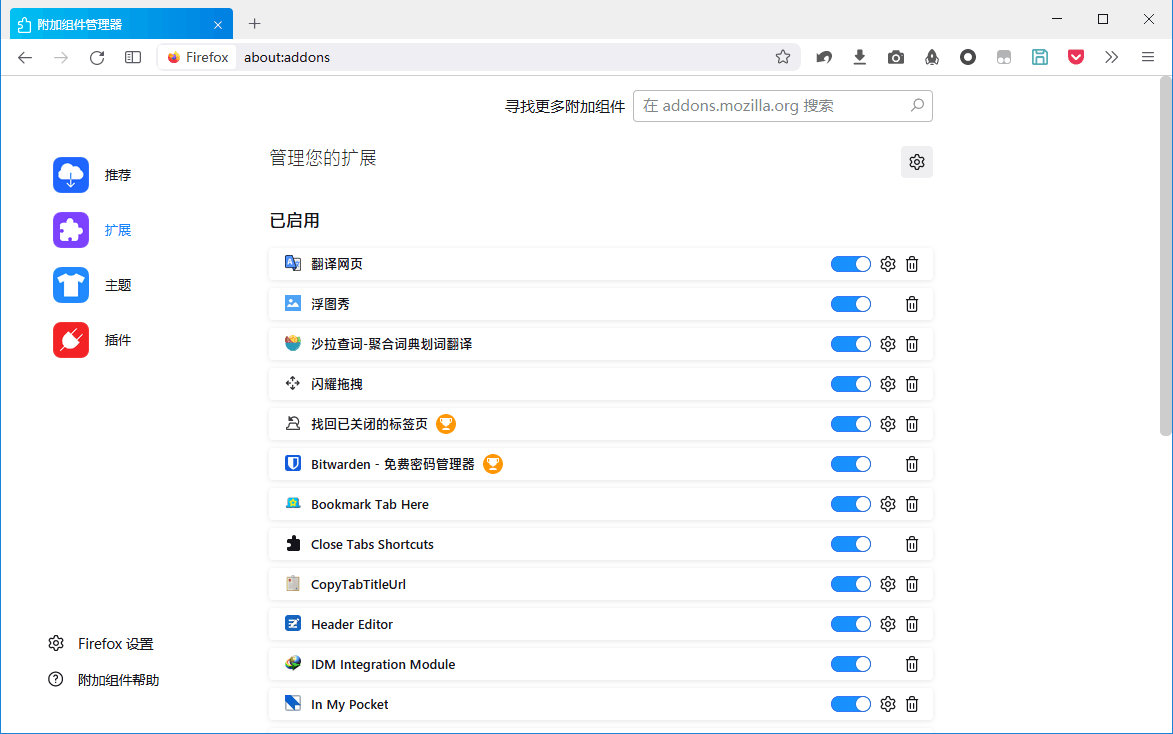The image size is (1173, 734).
Task: Remove Close Tabs Shortcuts extension
Action: (912, 545)
